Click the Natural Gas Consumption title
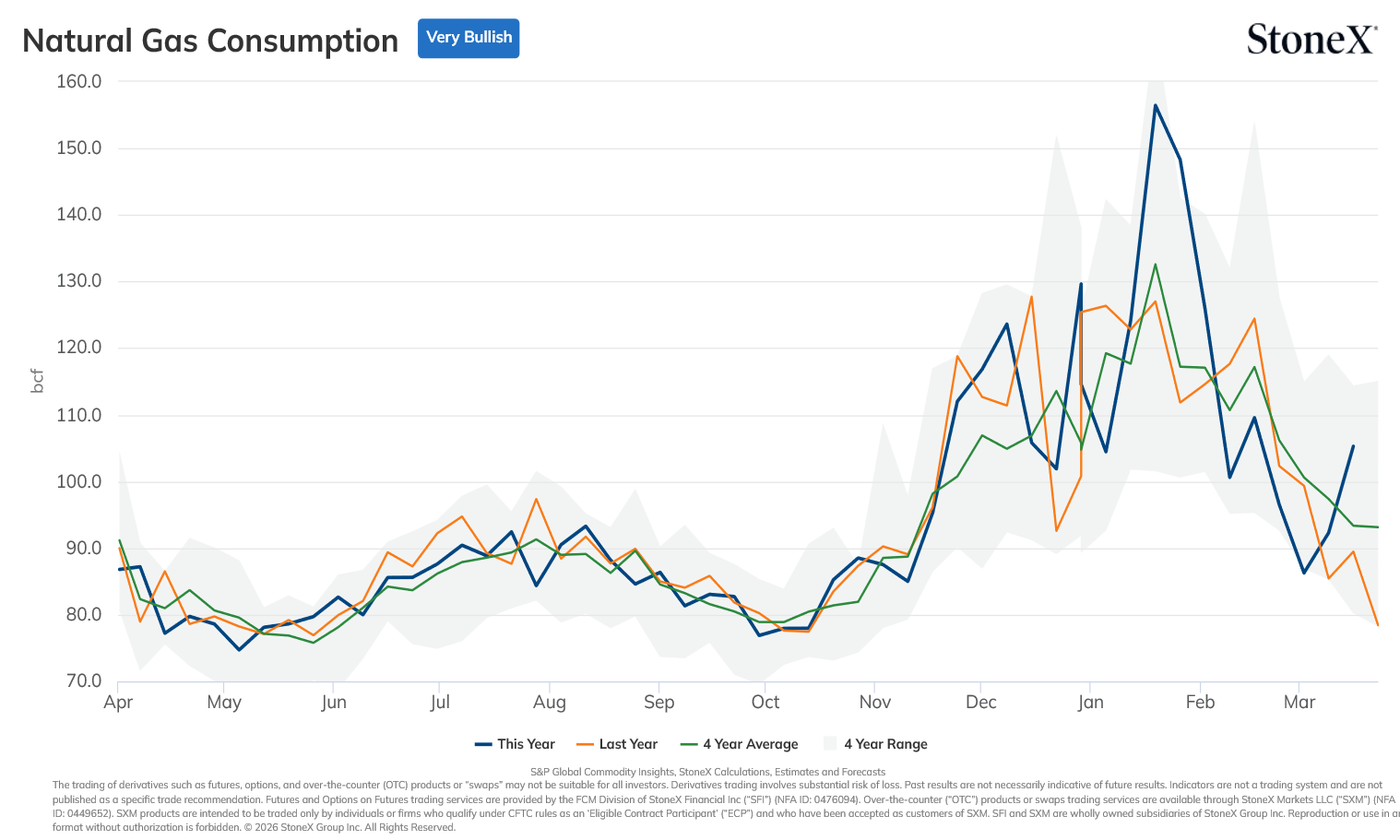This screenshot has height=840, width=1400. pos(210,41)
